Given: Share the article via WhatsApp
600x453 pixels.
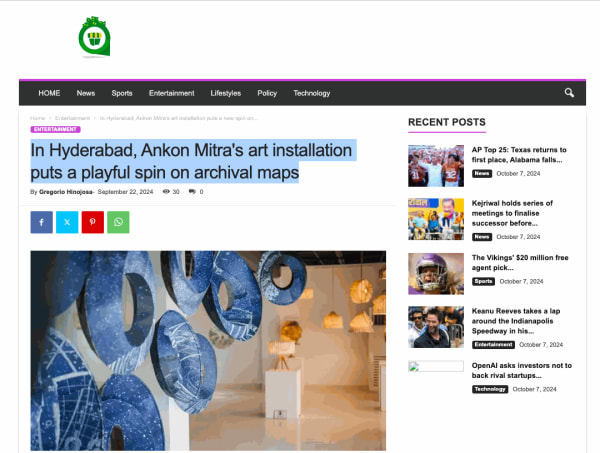Looking at the screenshot, I should [118, 222].
